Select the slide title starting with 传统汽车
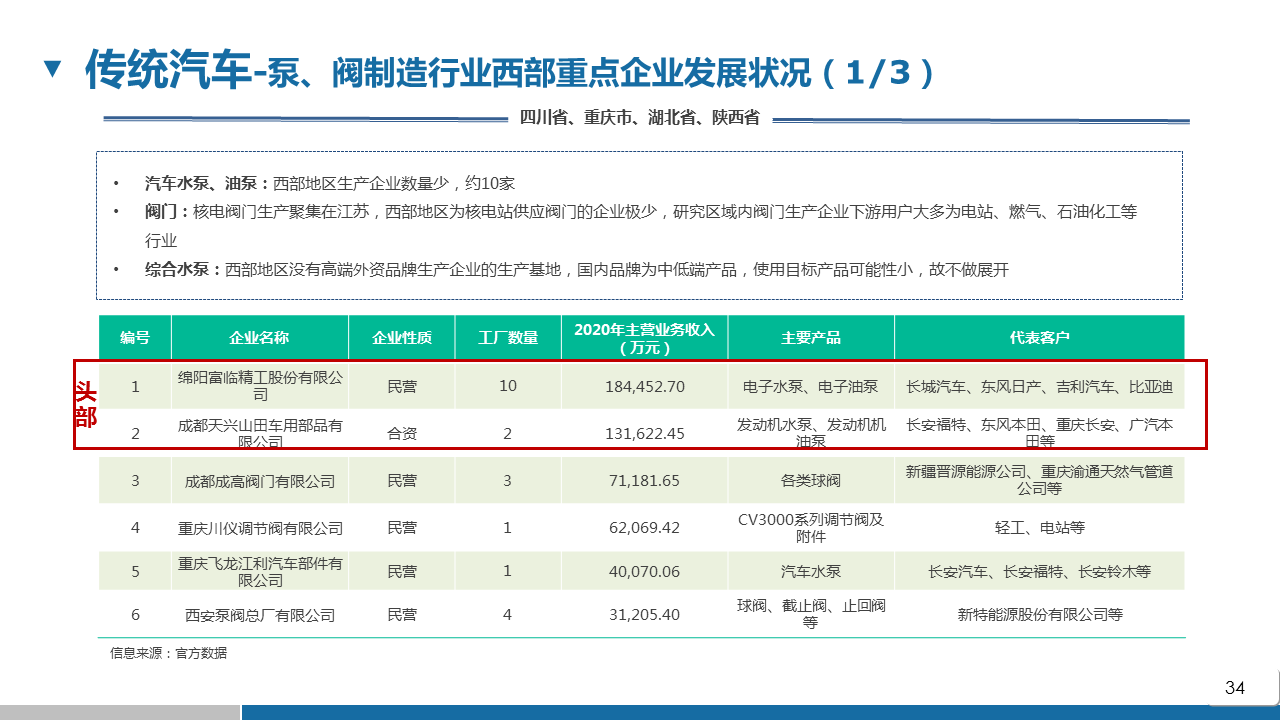 (x=510, y=71)
